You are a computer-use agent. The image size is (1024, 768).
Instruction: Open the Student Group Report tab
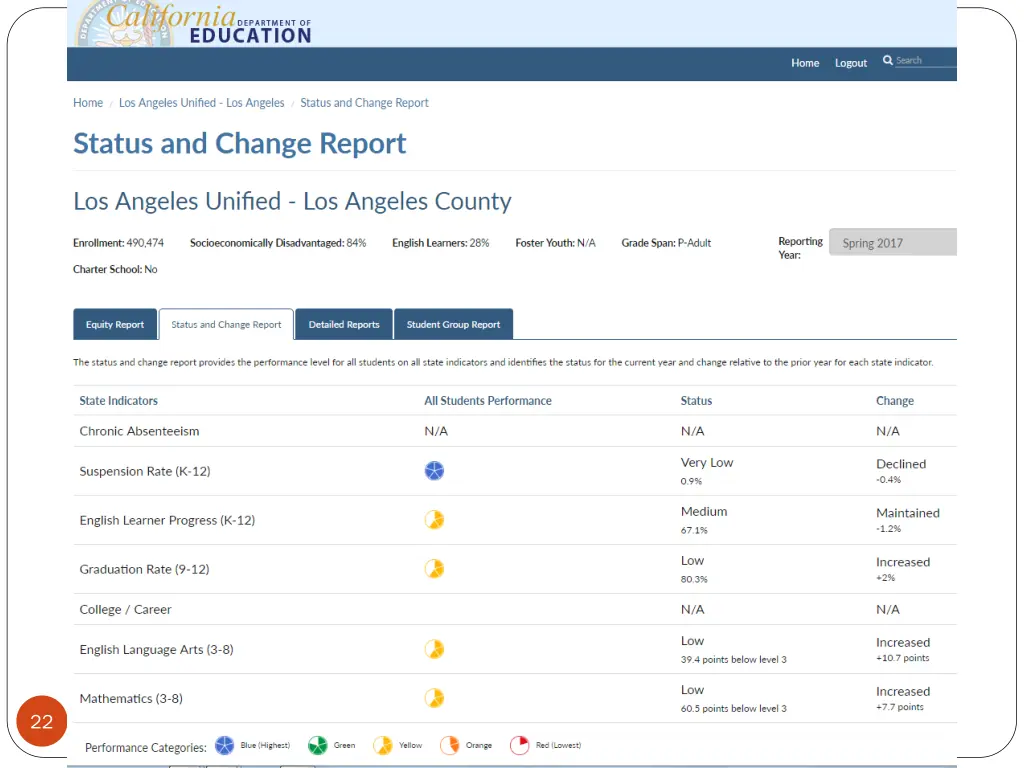tap(453, 324)
